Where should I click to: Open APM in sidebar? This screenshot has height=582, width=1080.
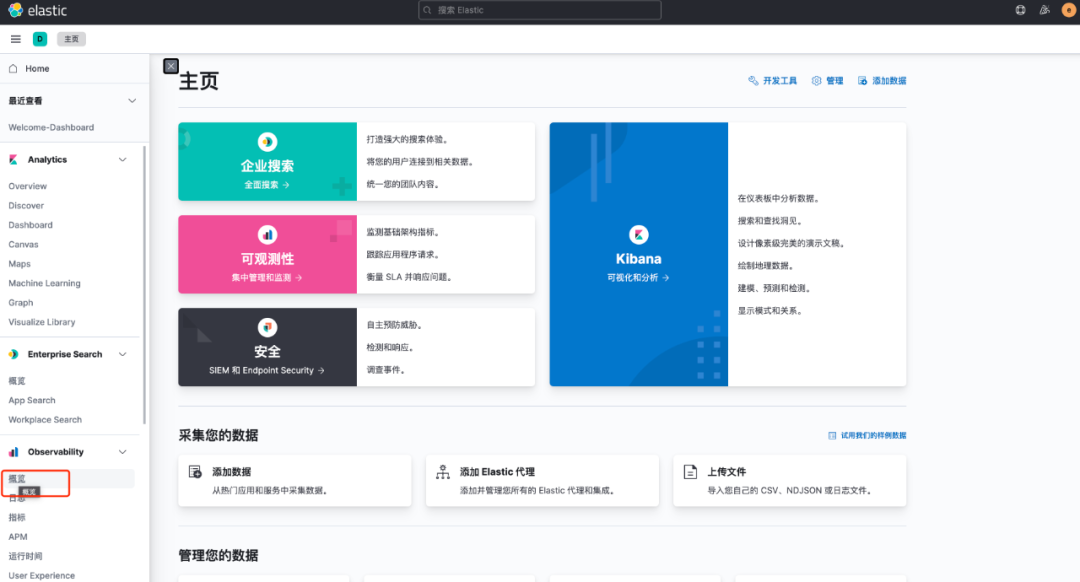[x=18, y=537]
